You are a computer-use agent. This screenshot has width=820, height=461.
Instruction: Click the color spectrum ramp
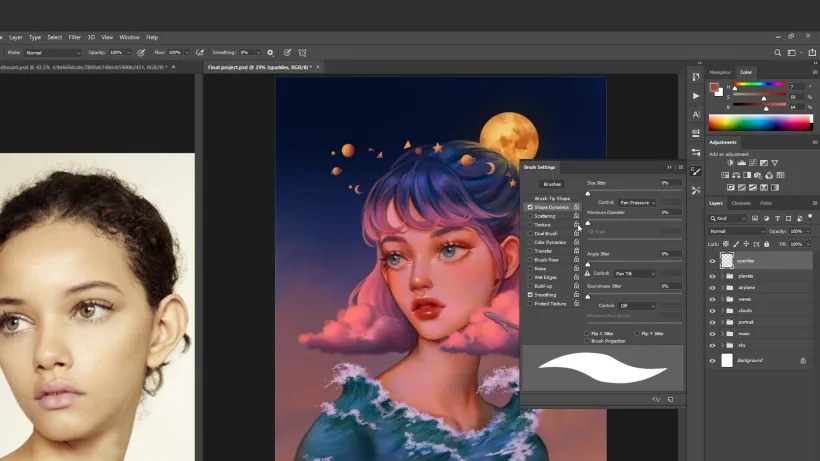pos(760,123)
